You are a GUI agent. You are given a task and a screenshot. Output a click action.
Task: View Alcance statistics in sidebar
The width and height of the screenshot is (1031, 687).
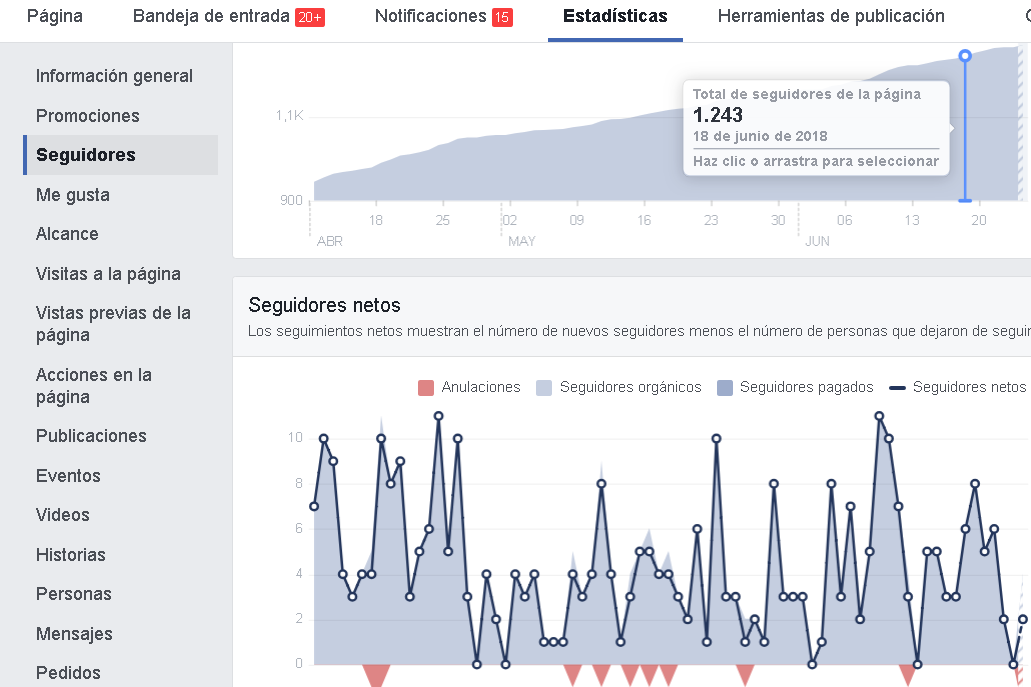(x=67, y=234)
